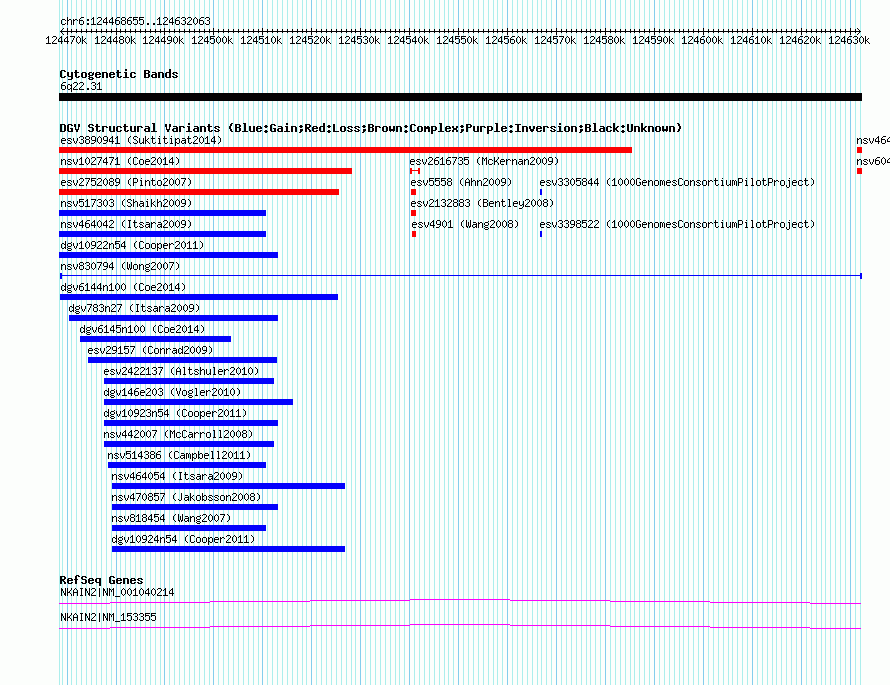Click dgv6145n100 (Coe2014) label
This screenshot has height=685, width=890.
pos(142,329)
